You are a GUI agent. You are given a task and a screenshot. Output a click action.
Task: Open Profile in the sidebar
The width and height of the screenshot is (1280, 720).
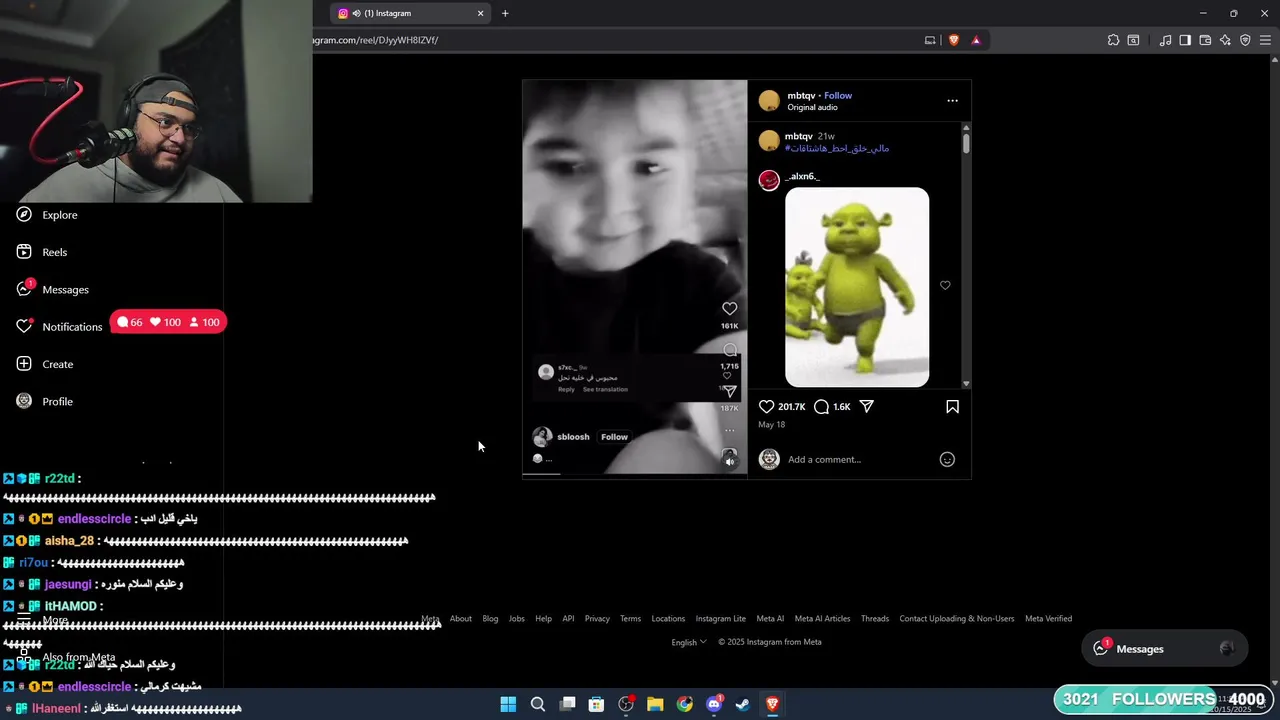[x=45, y=401]
